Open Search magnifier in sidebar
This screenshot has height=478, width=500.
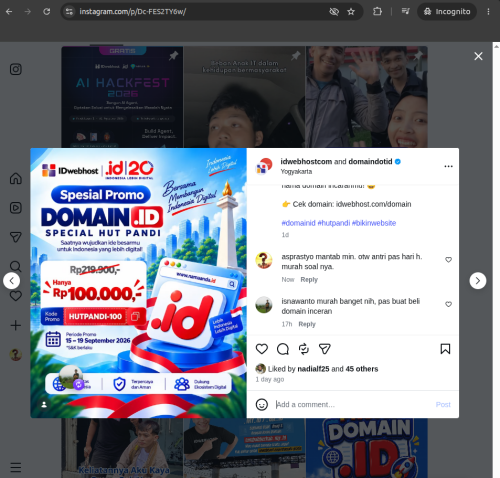point(16,266)
